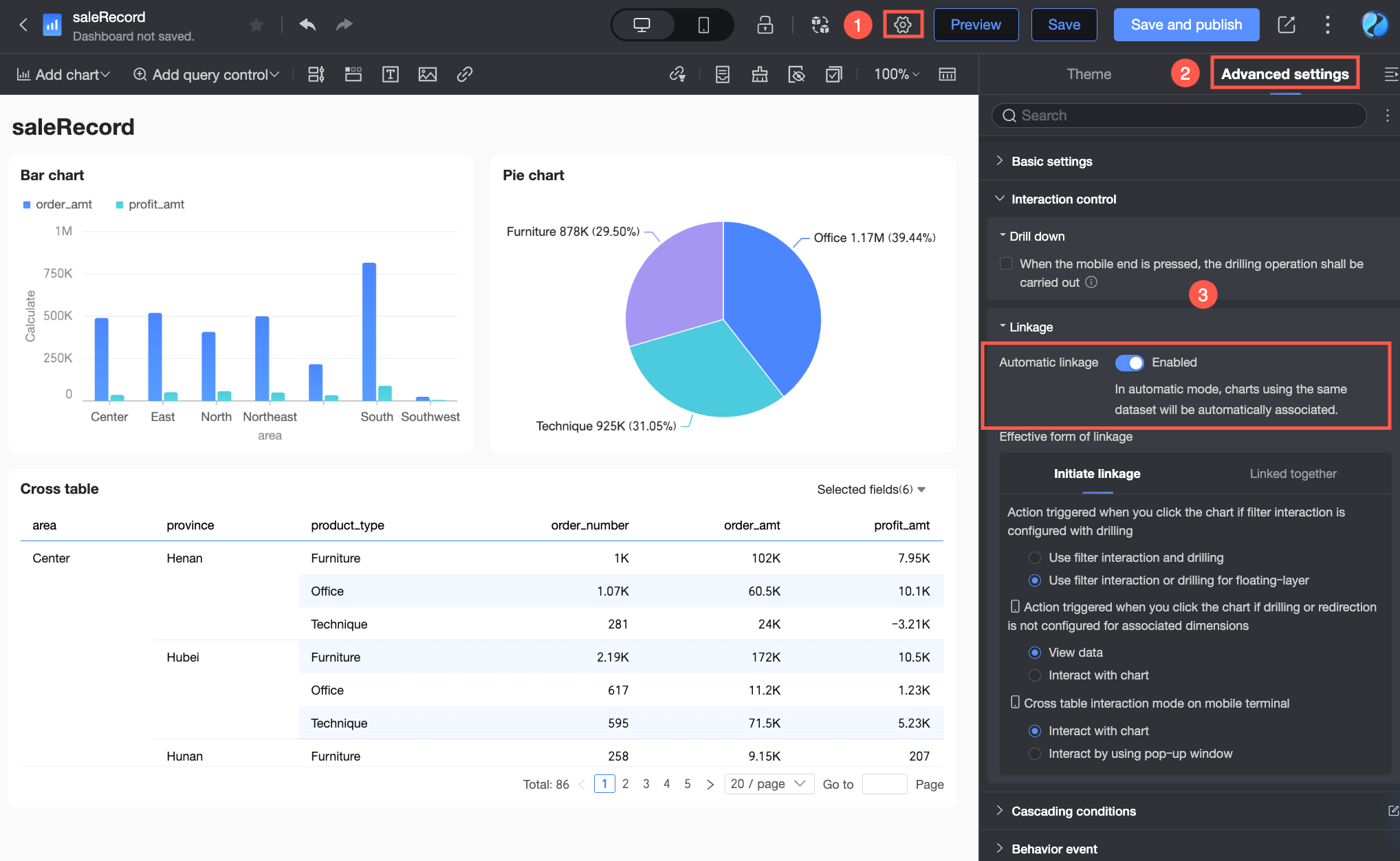1400x861 pixels.
Task: Insert image widget icon
Action: click(427, 74)
